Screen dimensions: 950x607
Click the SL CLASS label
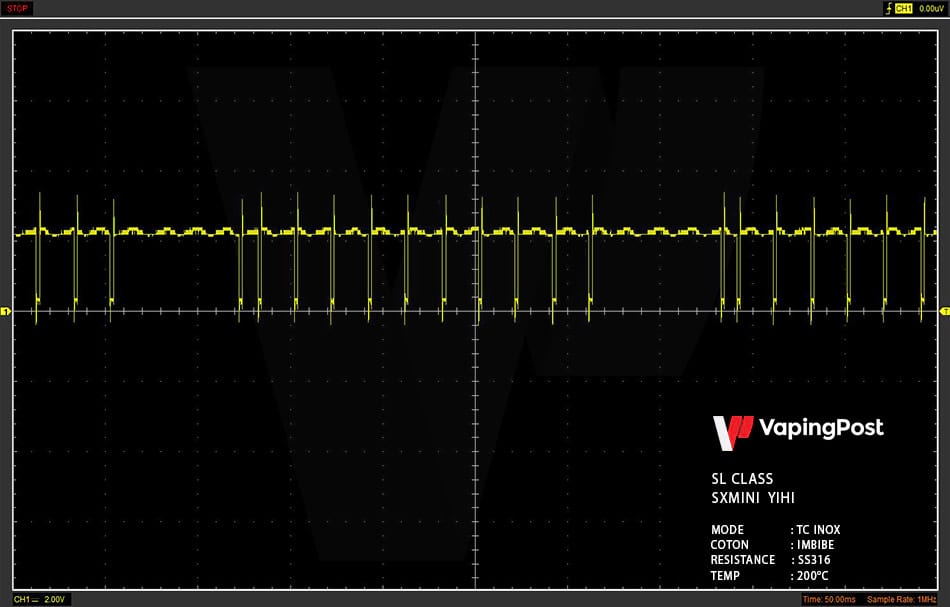pyautogui.click(x=742, y=479)
